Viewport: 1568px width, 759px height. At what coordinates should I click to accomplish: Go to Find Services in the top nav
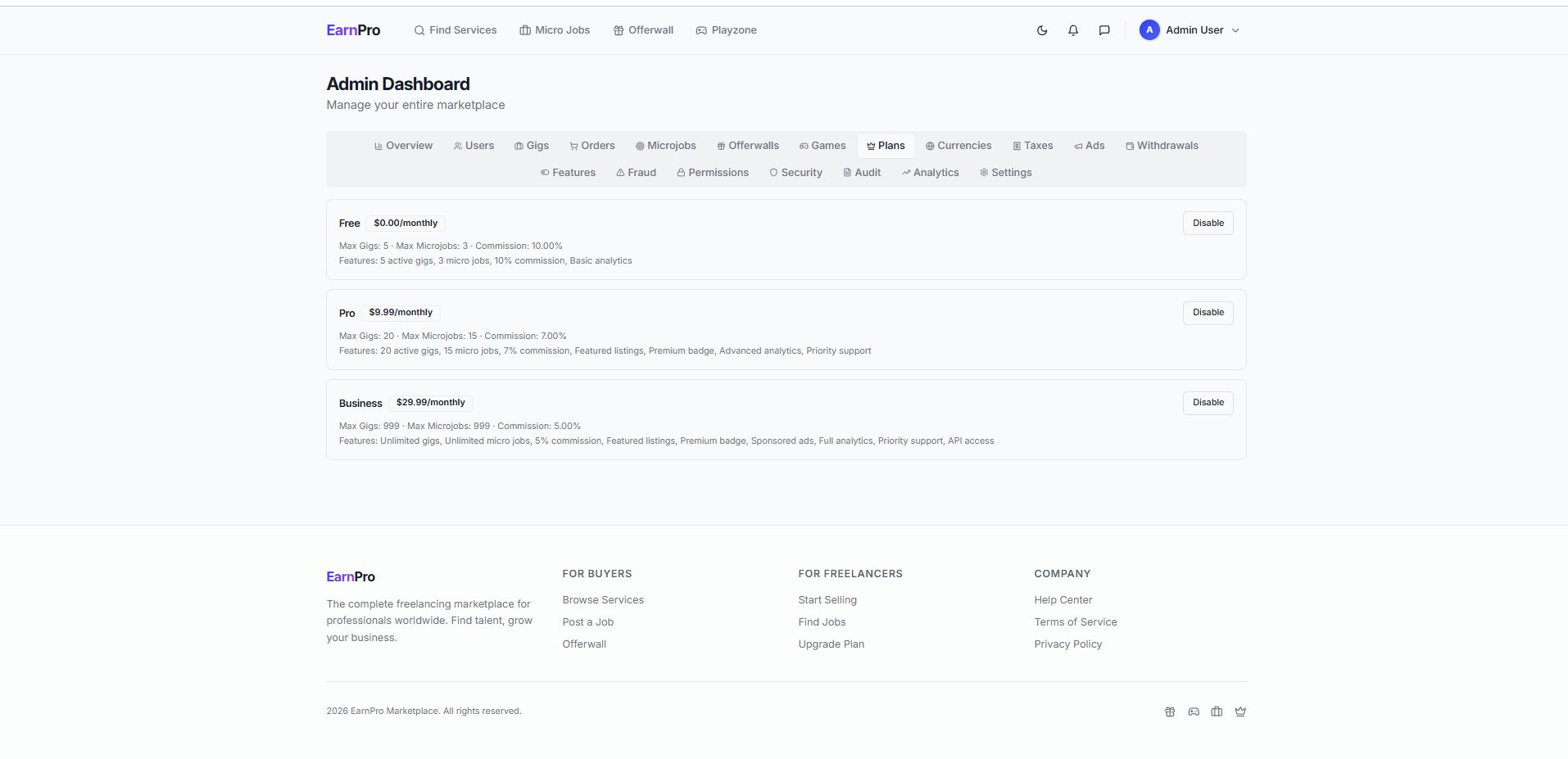coord(455,30)
